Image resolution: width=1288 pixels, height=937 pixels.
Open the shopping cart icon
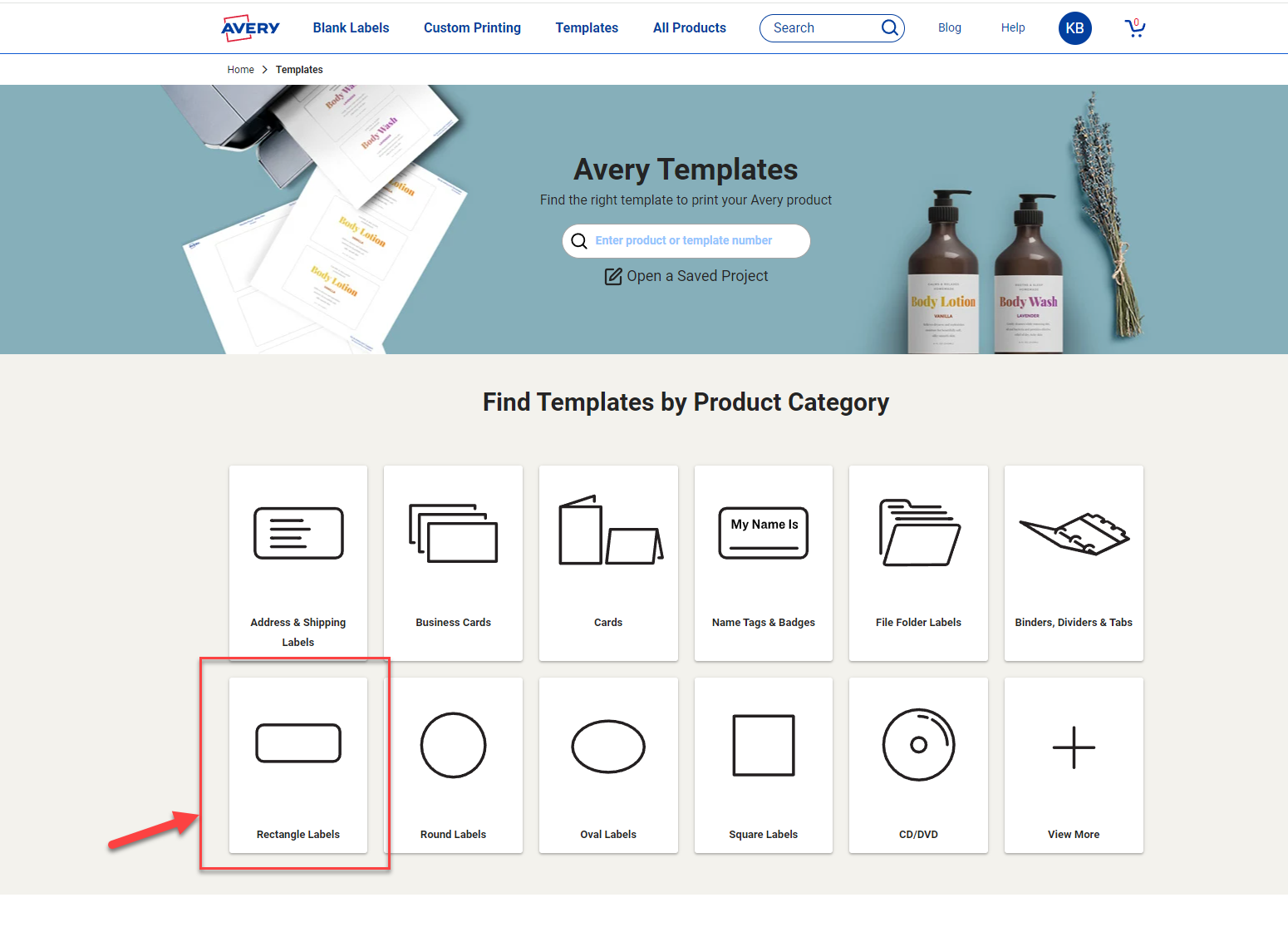(1134, 28)
